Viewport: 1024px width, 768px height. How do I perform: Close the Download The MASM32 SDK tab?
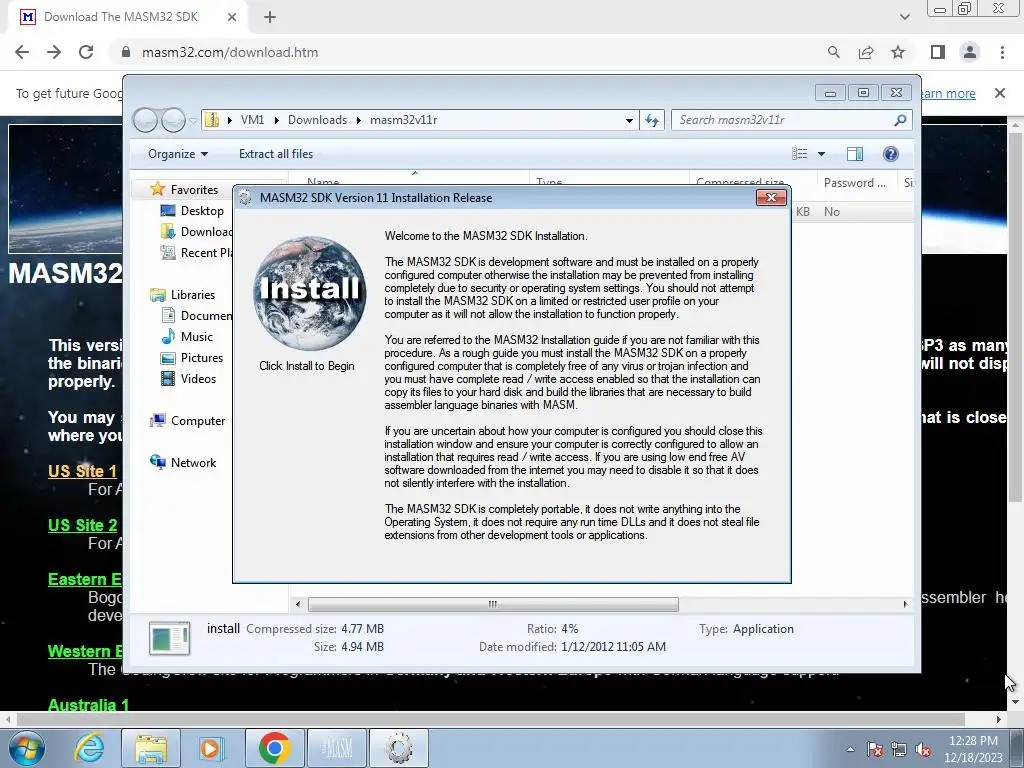pos(232,17)
